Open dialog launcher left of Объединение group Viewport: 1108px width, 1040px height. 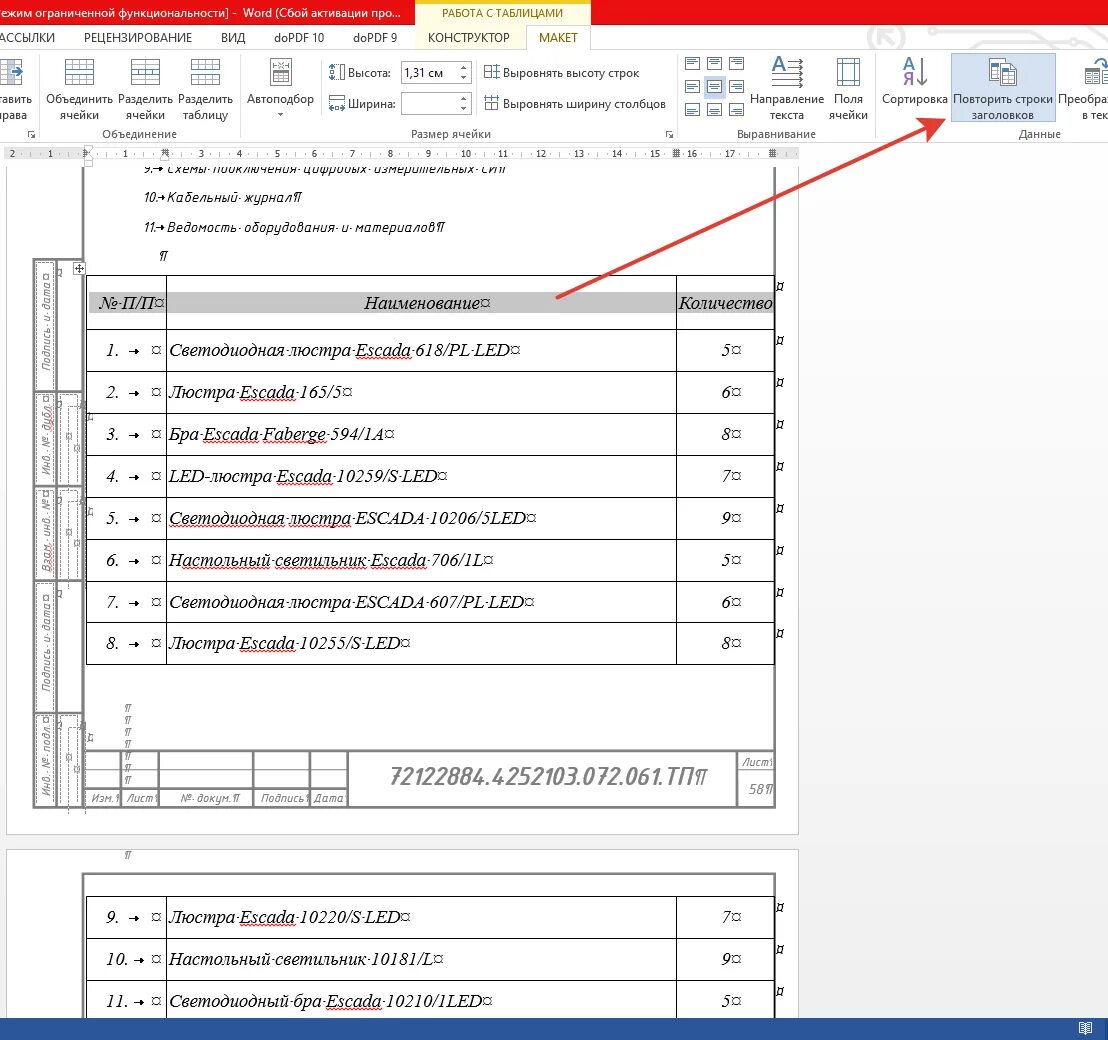tap(31, 134)
